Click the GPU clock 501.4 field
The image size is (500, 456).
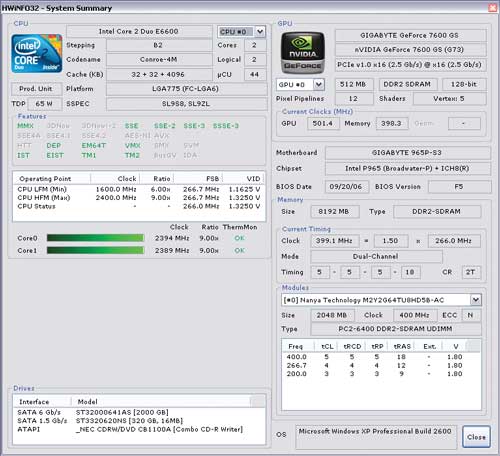[323, 123]
